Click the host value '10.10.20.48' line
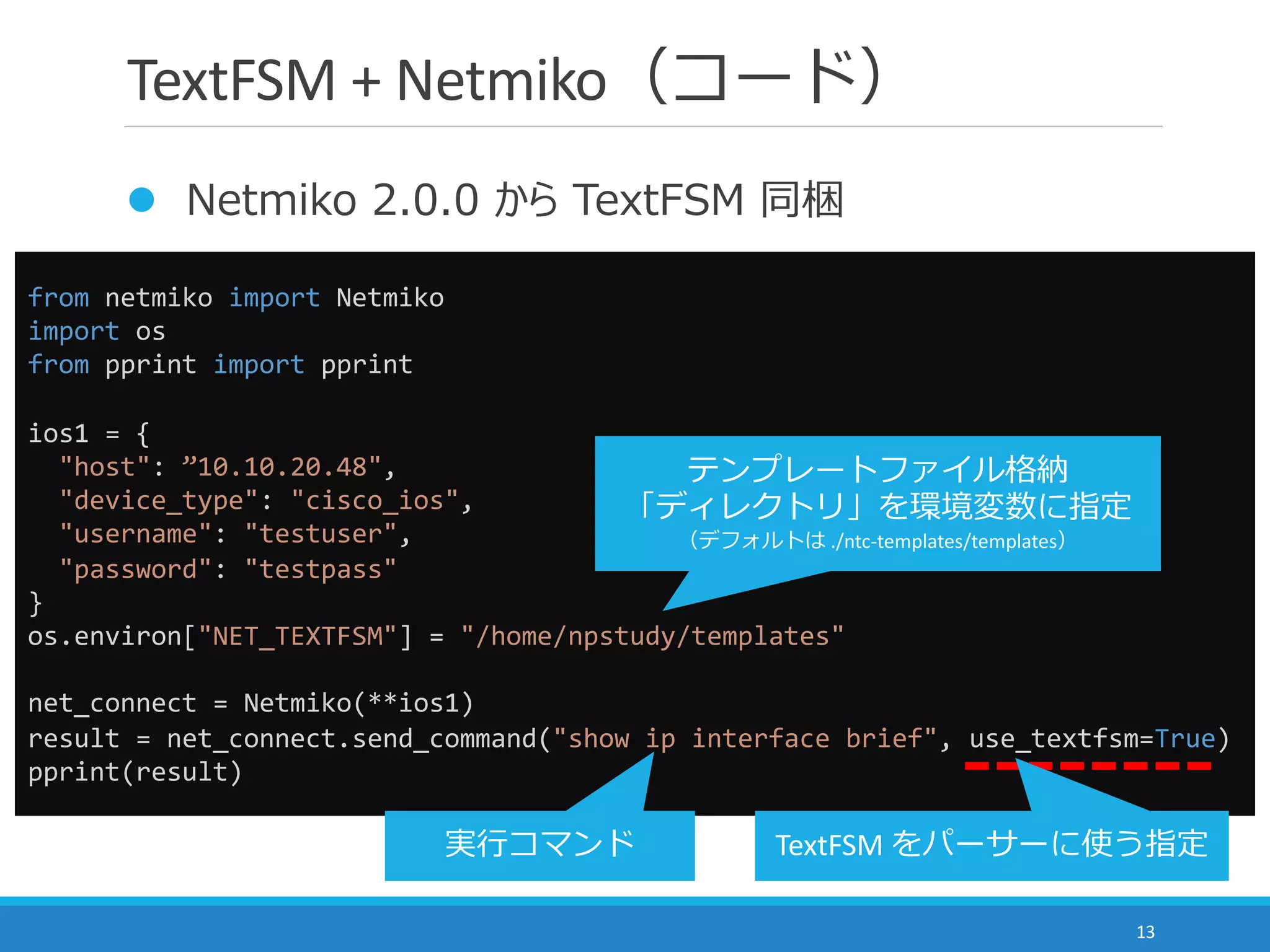Viewport: 1270px width, 952px height. point(227,467)
